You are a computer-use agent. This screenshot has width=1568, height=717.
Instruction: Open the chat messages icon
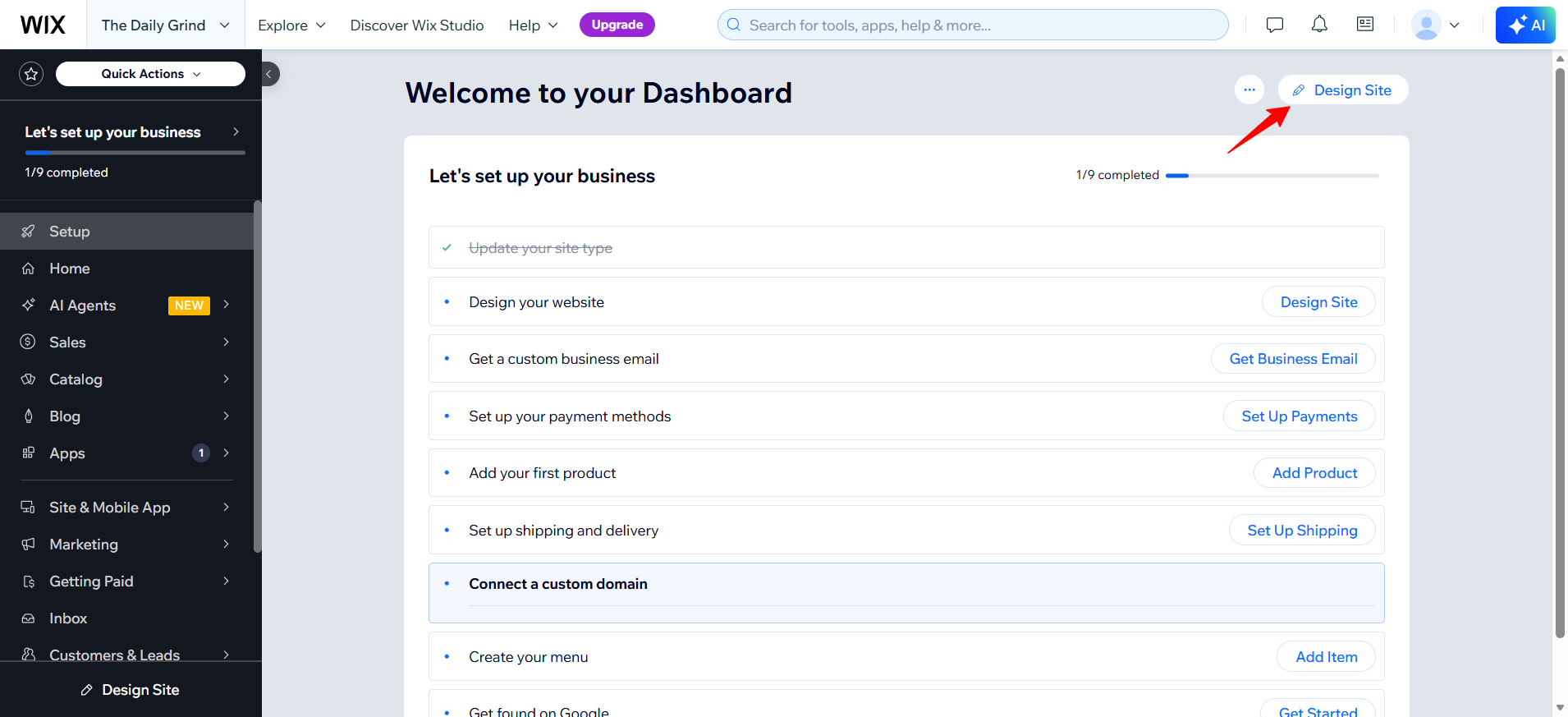1274,25
